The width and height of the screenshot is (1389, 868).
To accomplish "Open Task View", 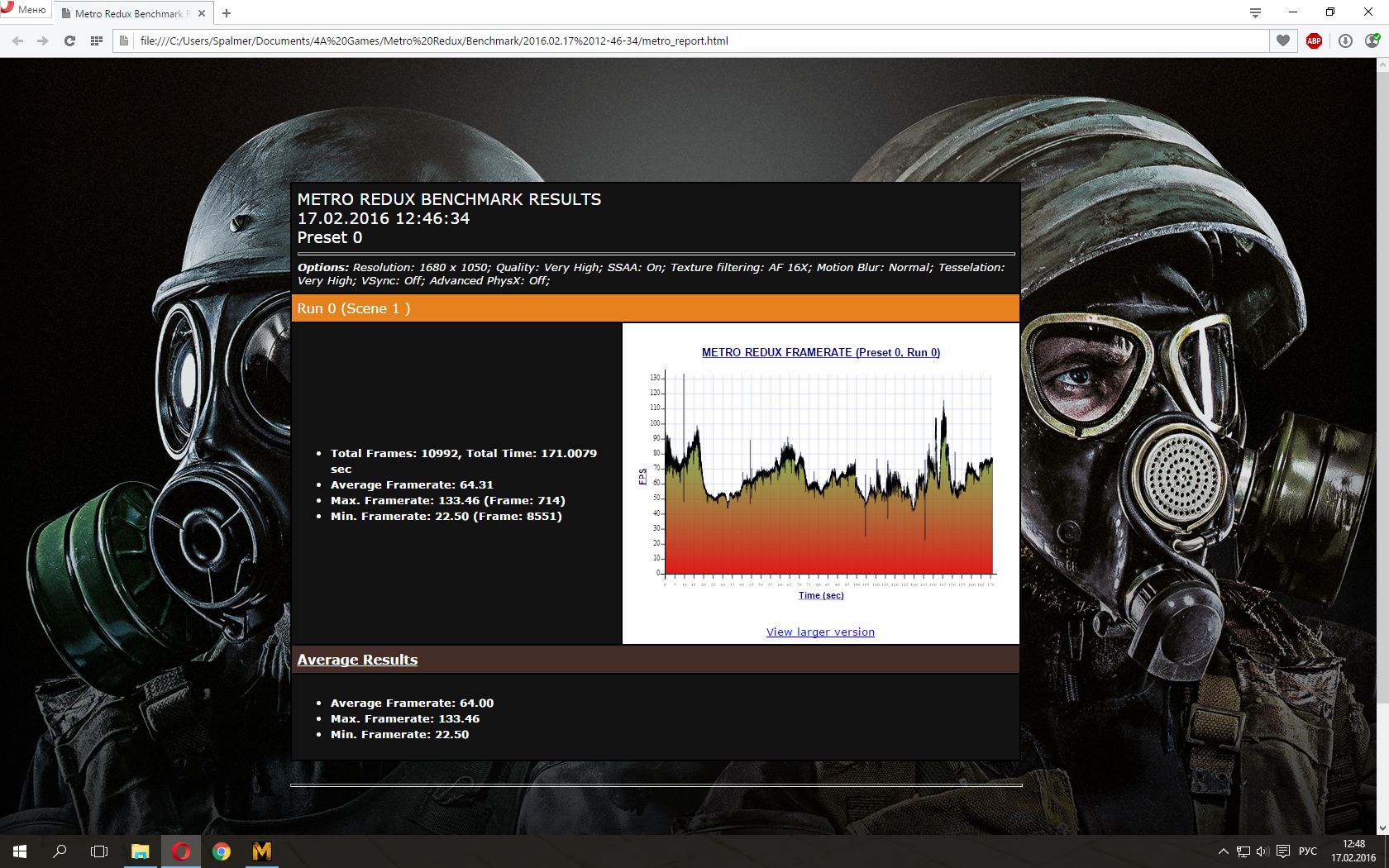I will [x=99, y=851].
